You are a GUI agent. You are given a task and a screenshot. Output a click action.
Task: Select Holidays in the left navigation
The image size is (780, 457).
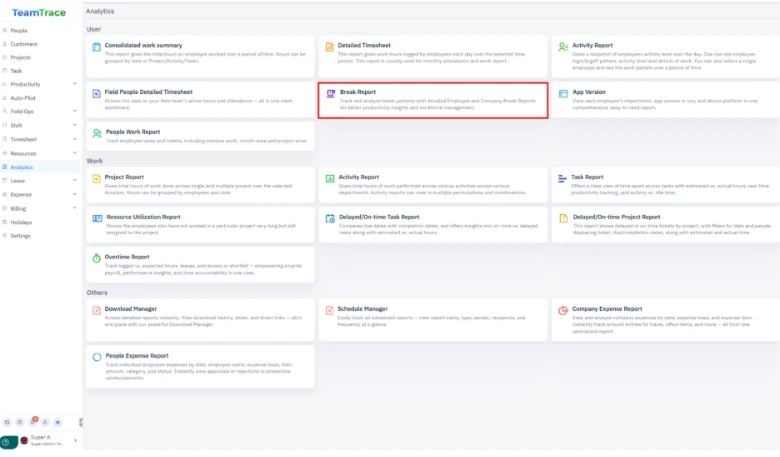[x=21, y=222]
